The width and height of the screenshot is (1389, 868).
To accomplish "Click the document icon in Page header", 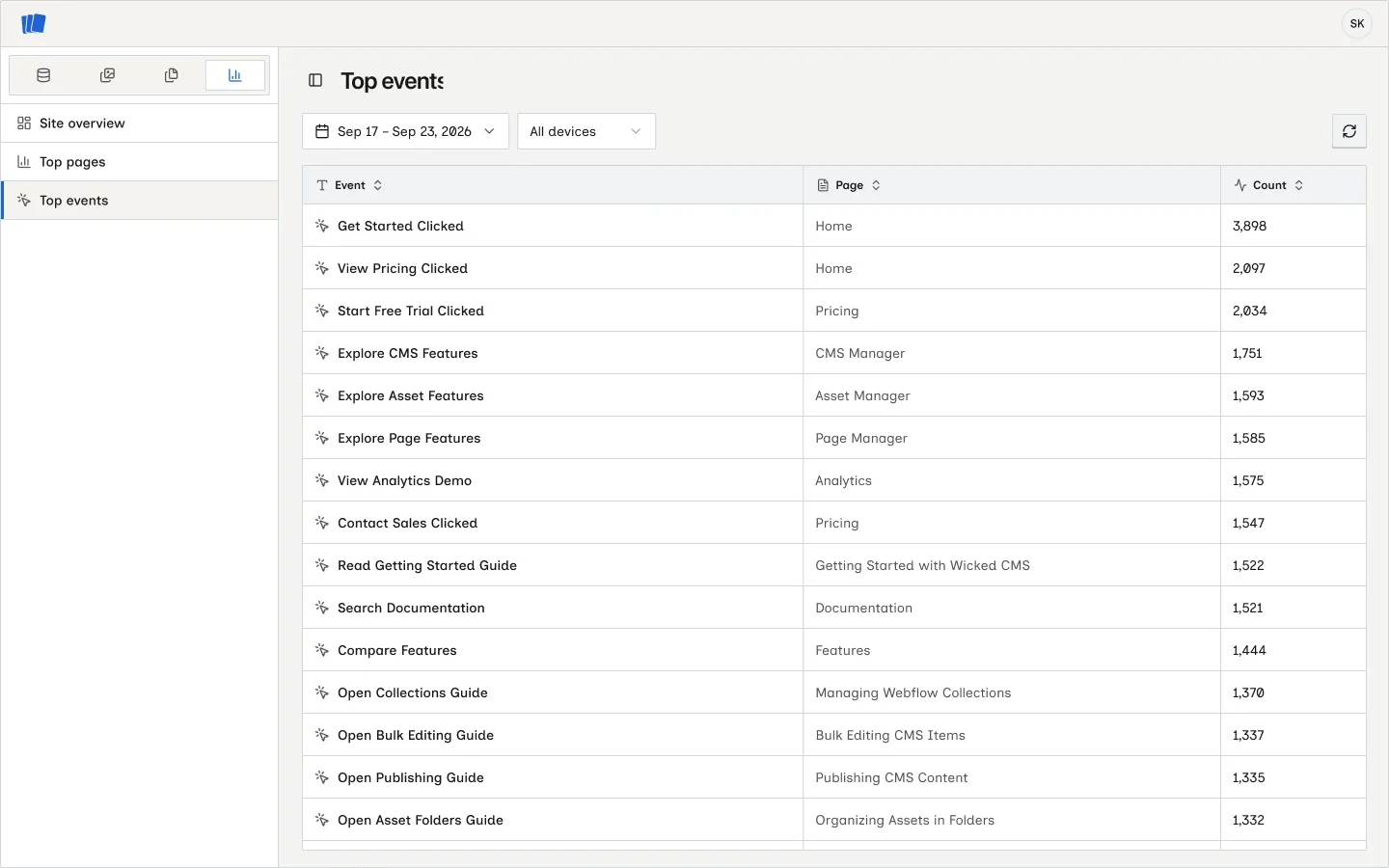I will point(823,185).
